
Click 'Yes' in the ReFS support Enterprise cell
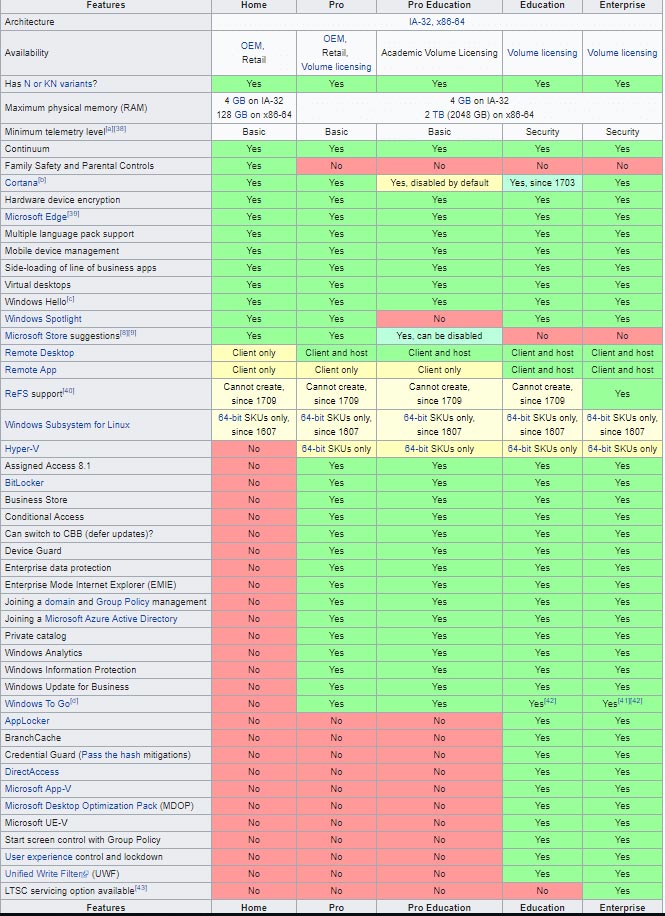tap(622, 394)
